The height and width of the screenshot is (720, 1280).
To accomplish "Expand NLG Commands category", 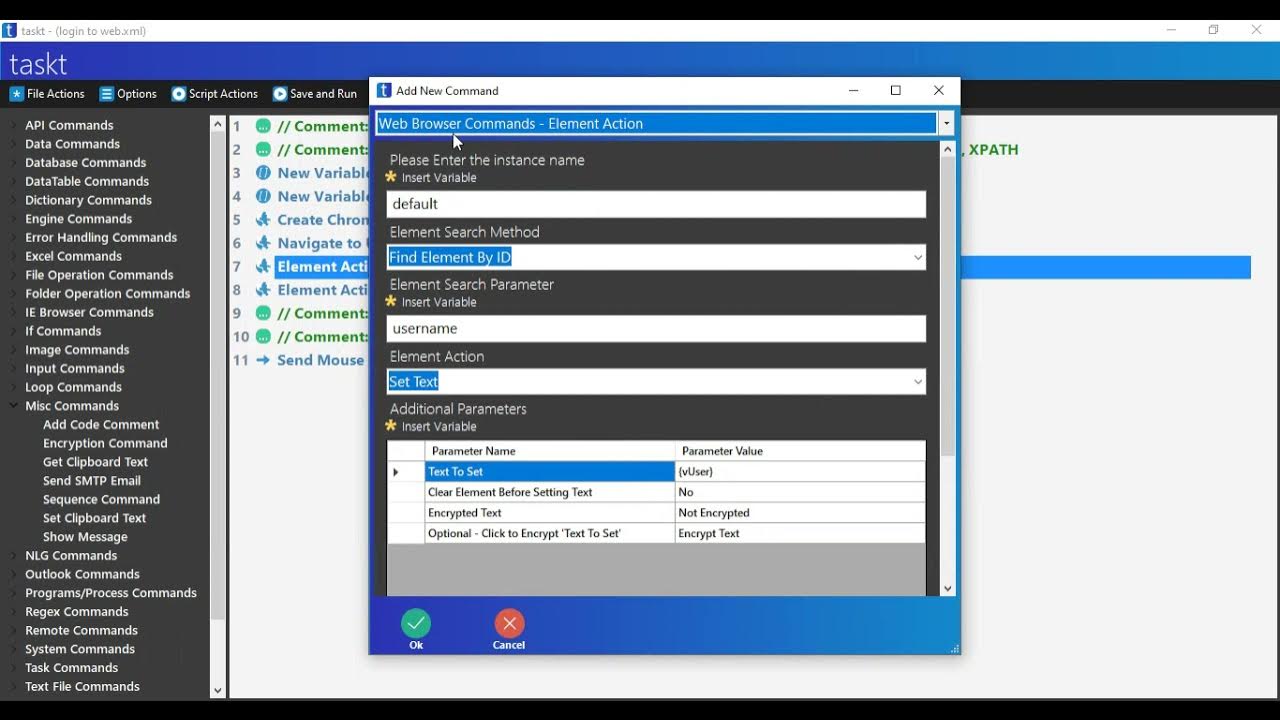I will pyautogui.click(x=14, y=556).
